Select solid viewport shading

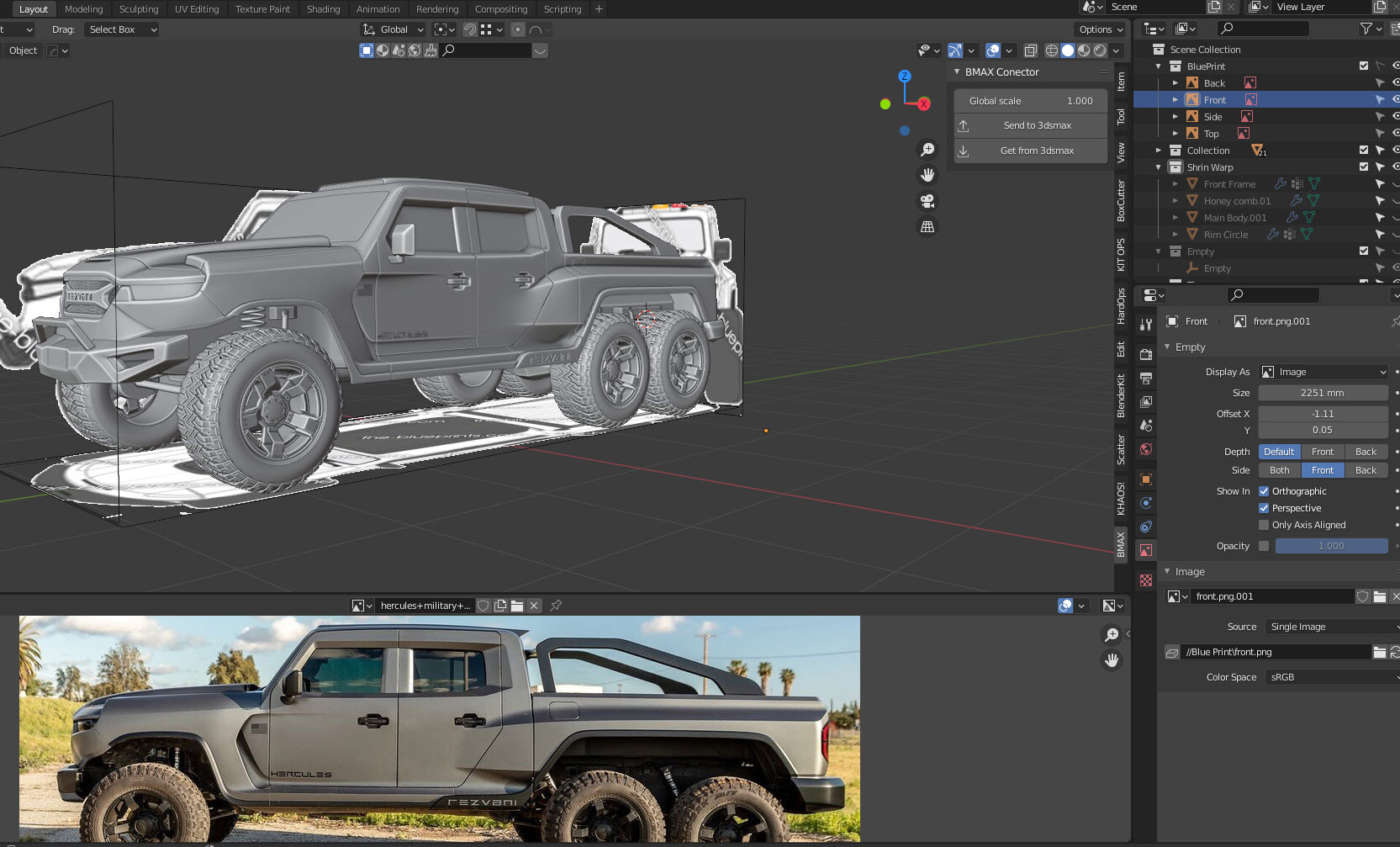click(1068, 50)
